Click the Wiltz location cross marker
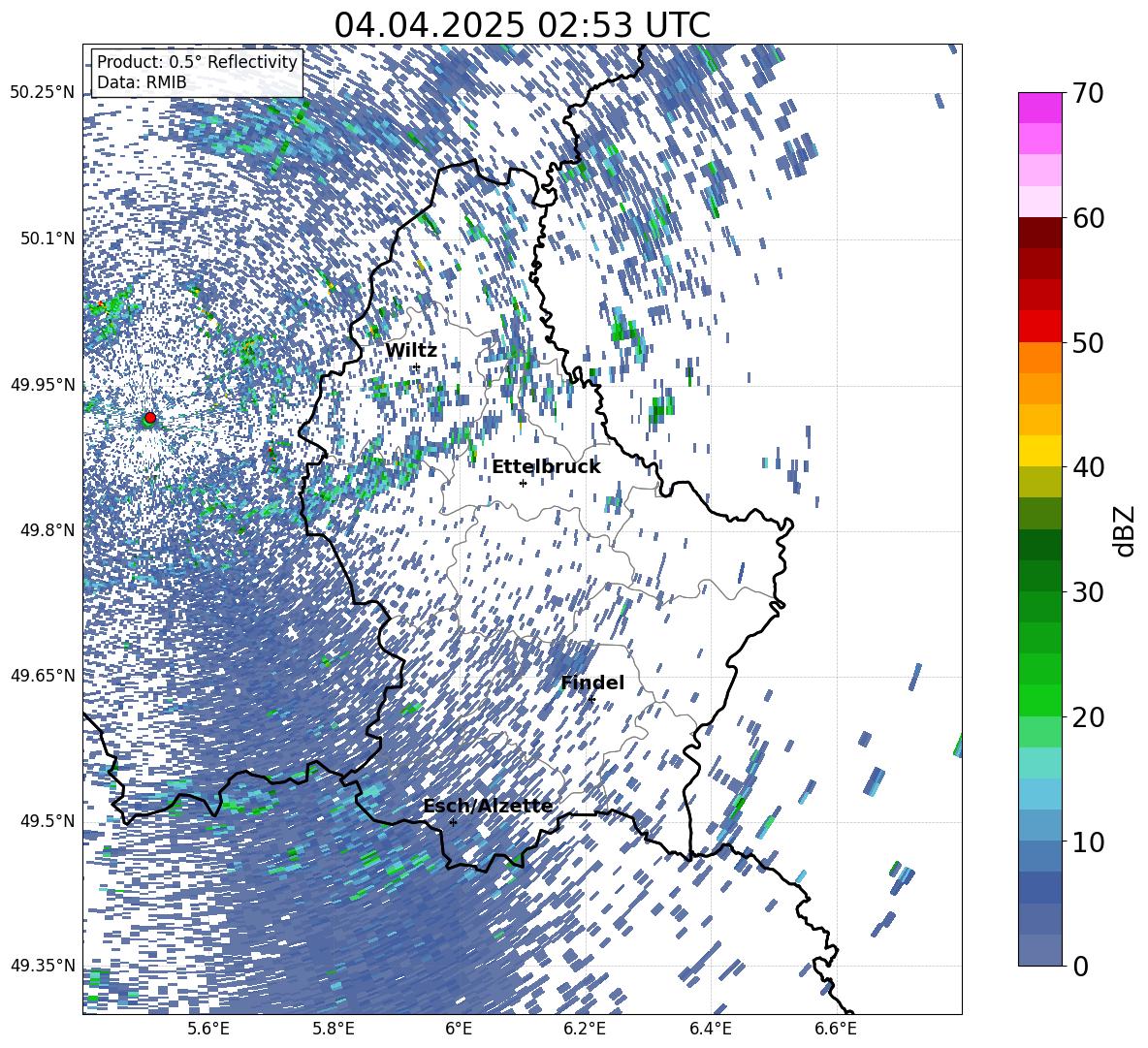Viewport: 1148px width, 1048px height. [x=417, y=366]
